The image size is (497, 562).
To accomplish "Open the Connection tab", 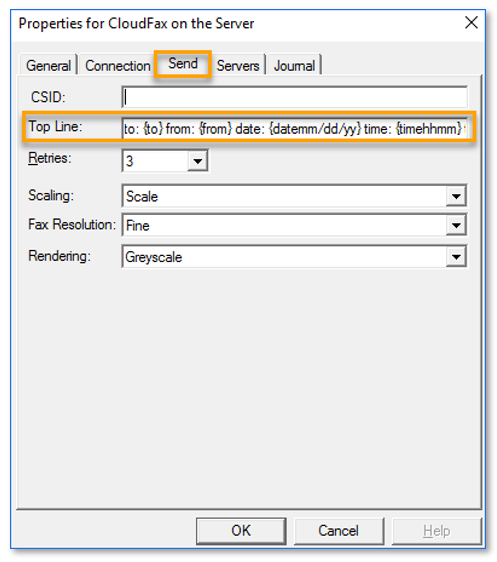I will click(x=118, y=66).
